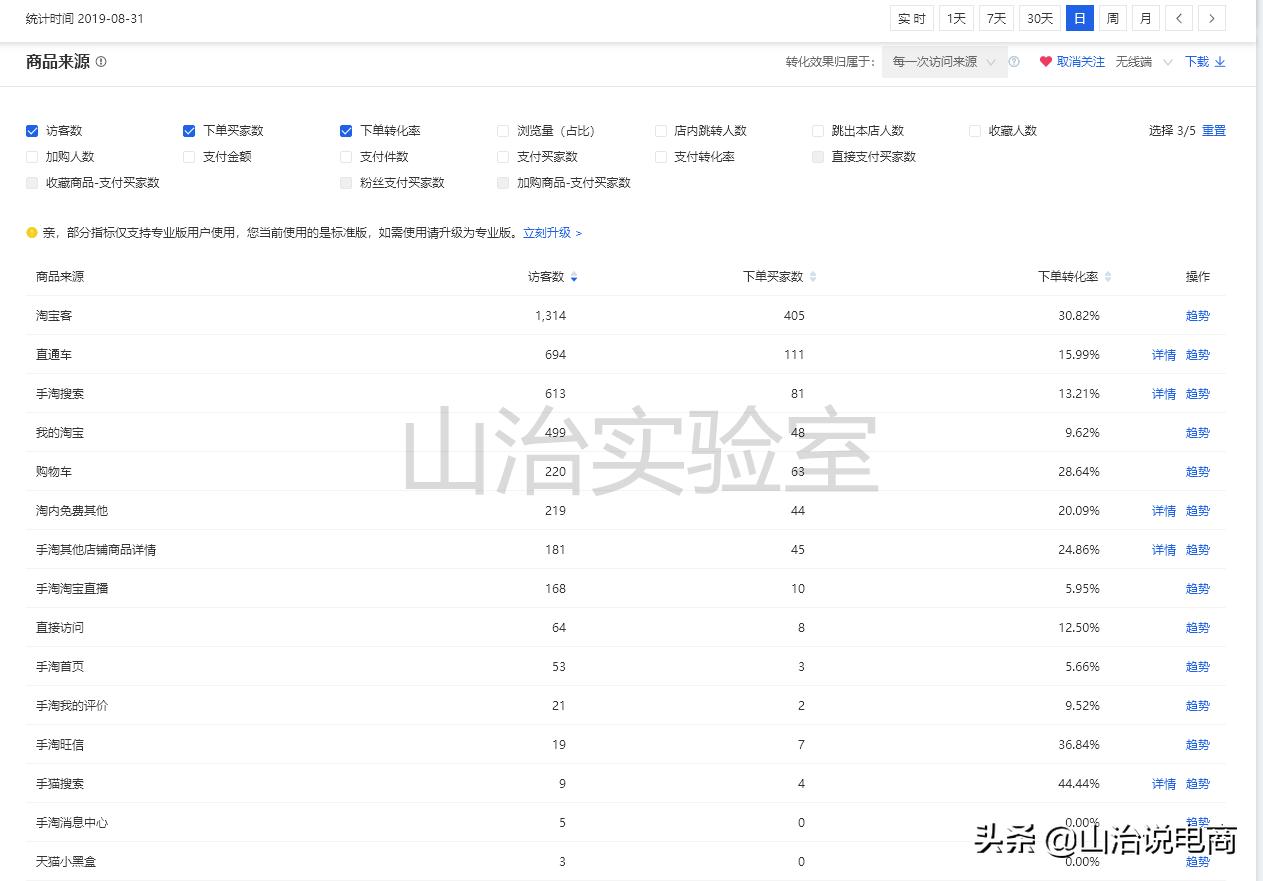Click the heart icon next to 取消关注
The image size is (1263, 881).
point(1046,61)
